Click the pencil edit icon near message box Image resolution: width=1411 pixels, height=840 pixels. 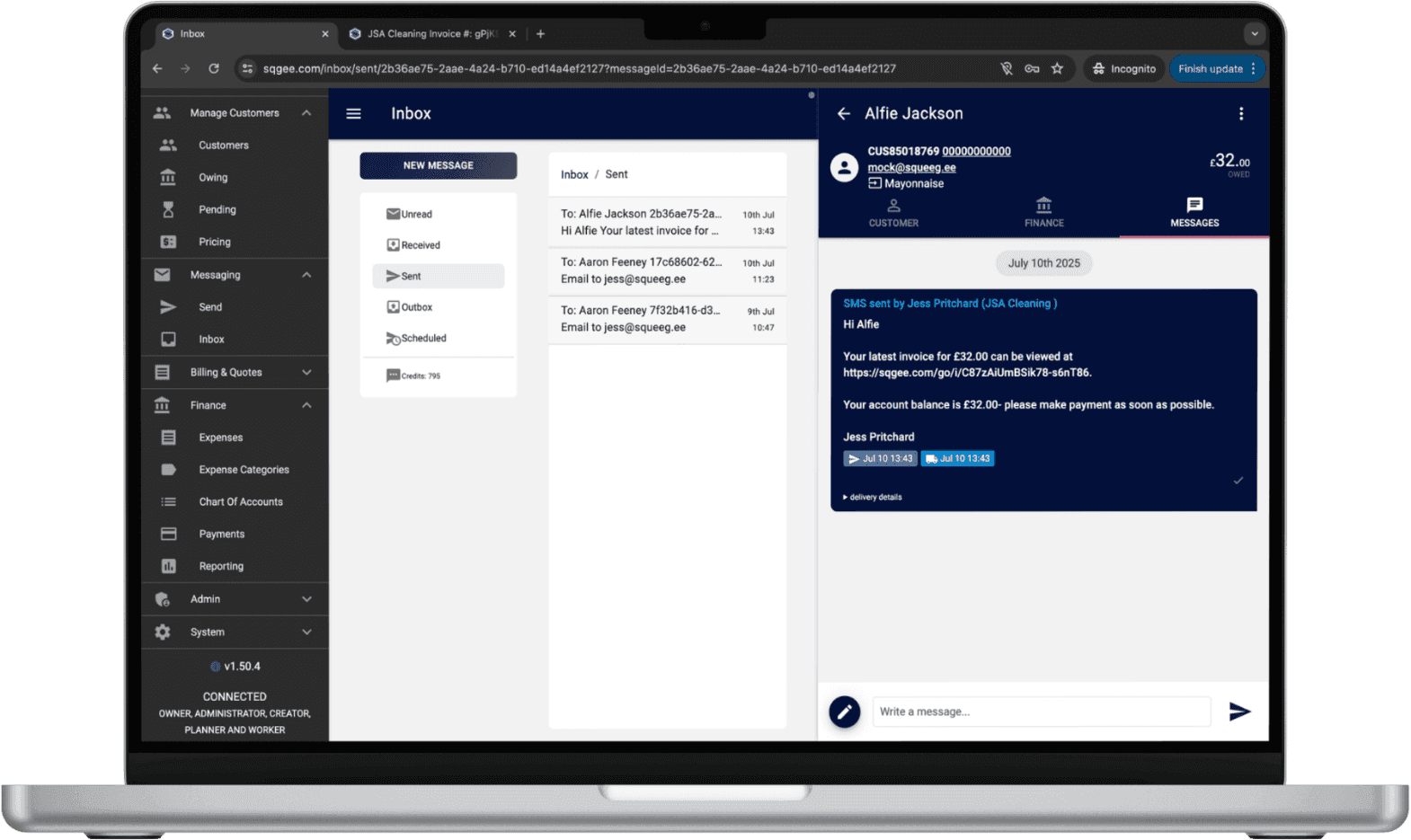tap(844, 712)
